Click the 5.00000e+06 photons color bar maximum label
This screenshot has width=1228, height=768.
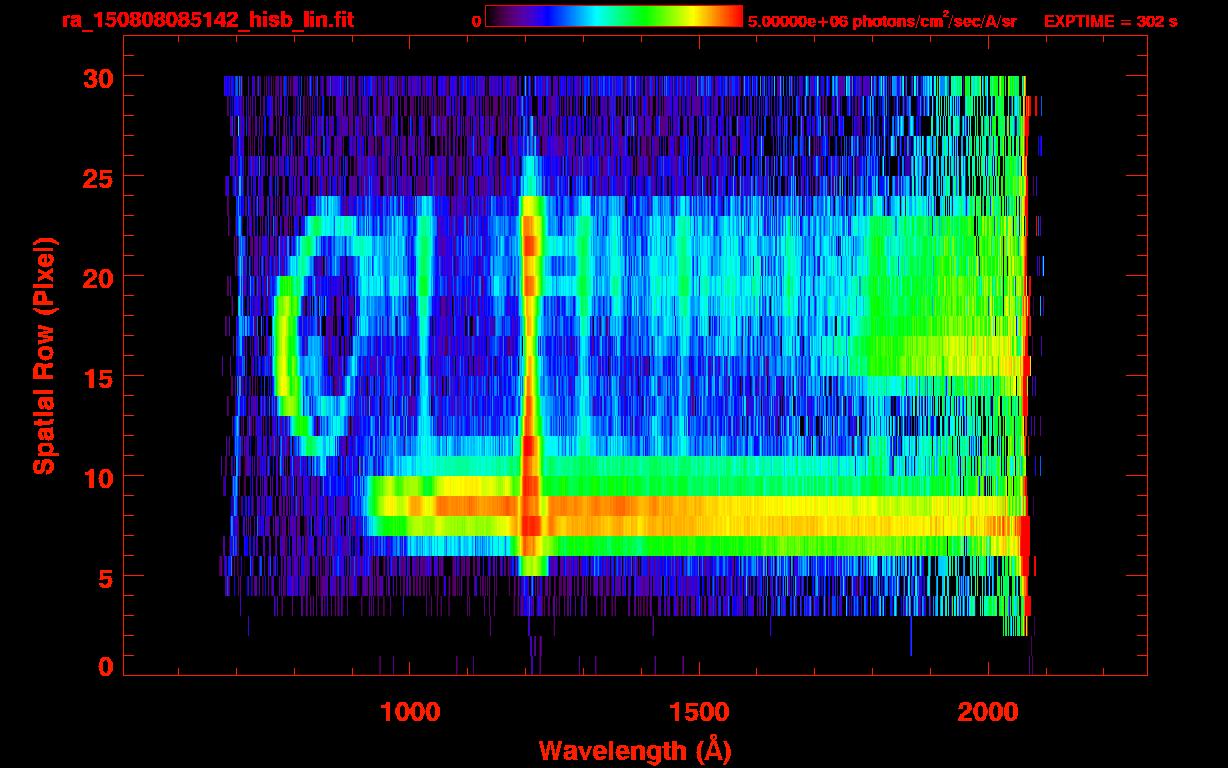click(x=882, y=21)
